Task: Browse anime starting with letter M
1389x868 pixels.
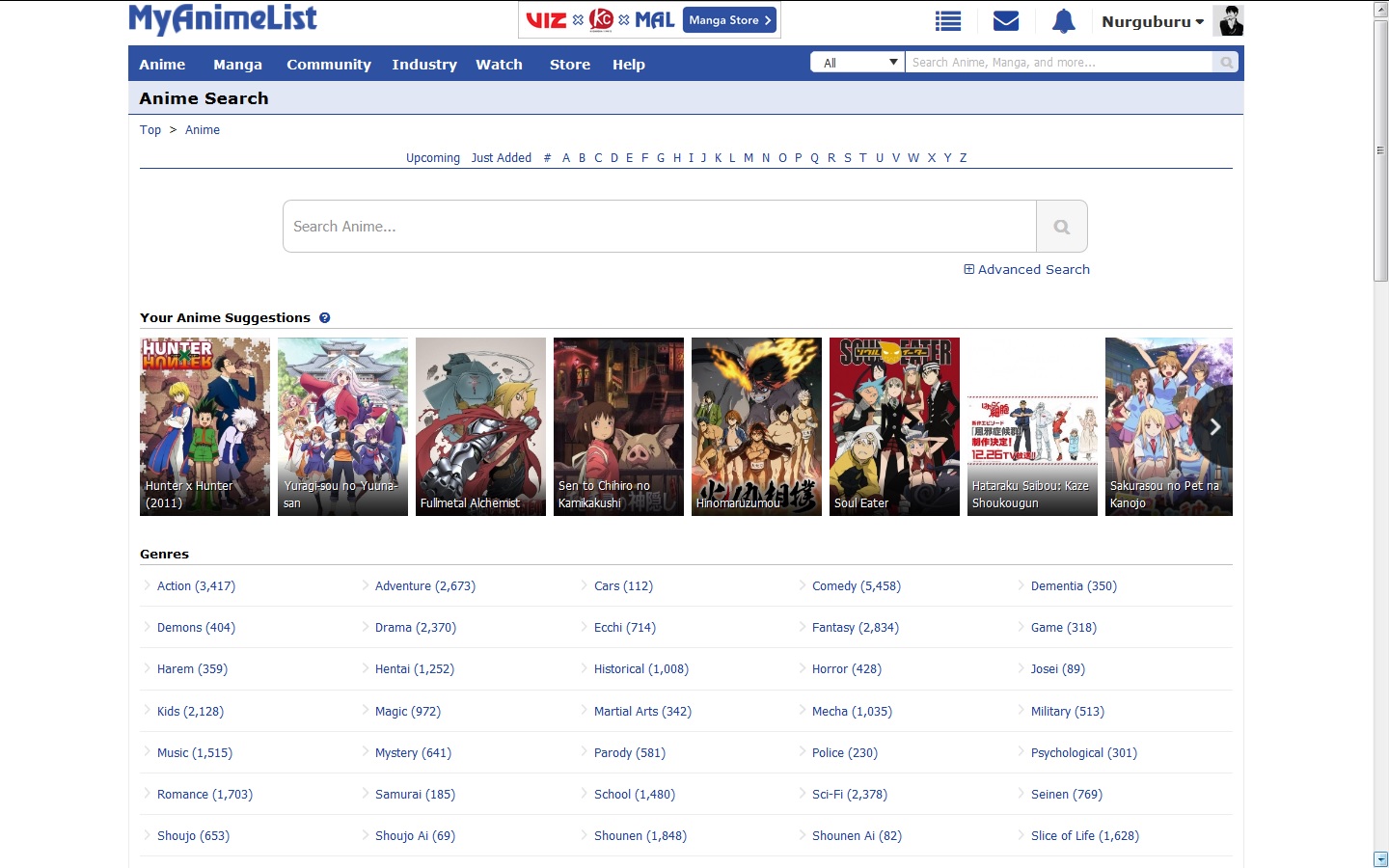Action: pyautogui.click(x=749, y=158)
